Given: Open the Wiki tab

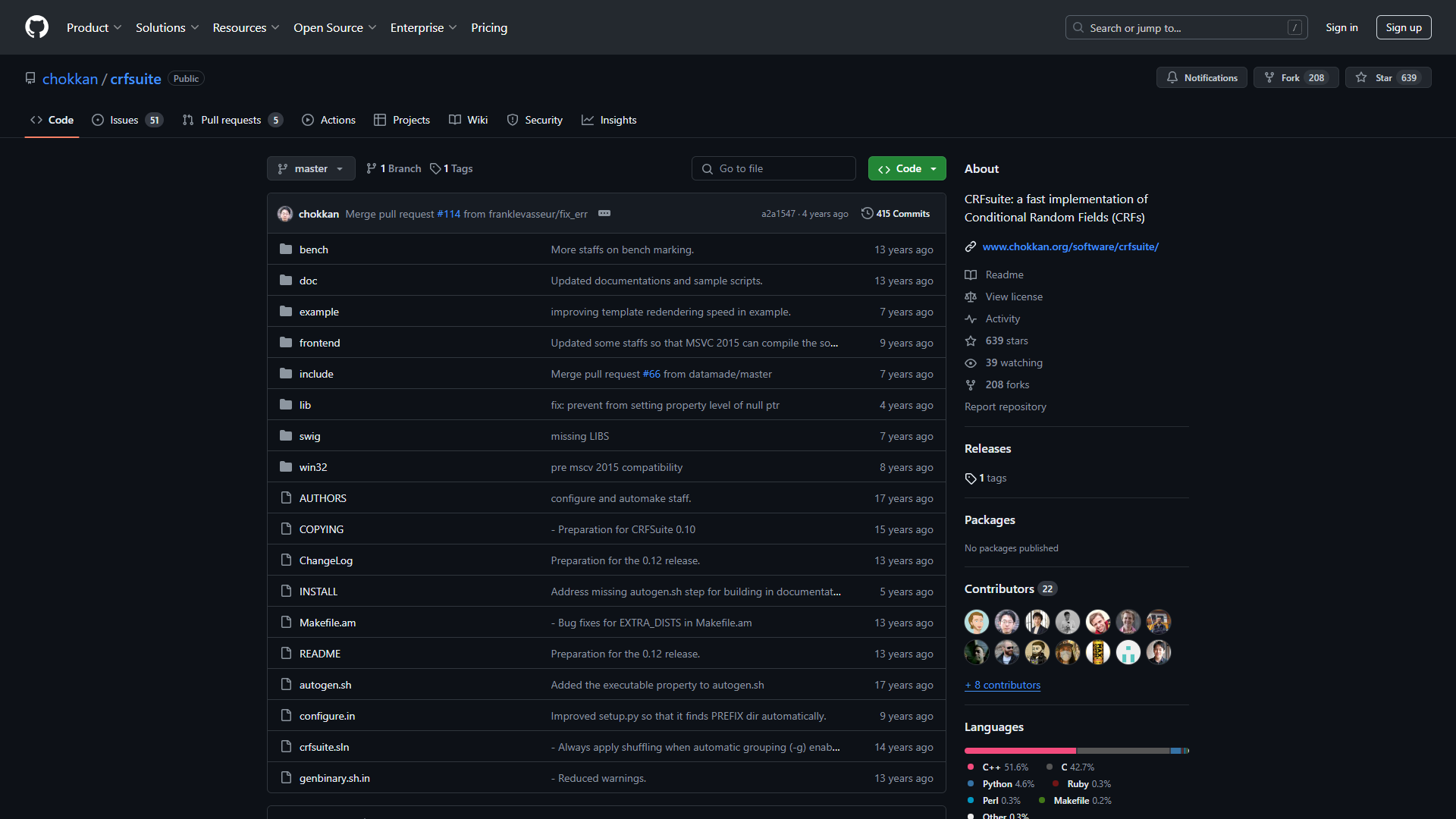Looking at the screenshot, I should tap(469, 120).
